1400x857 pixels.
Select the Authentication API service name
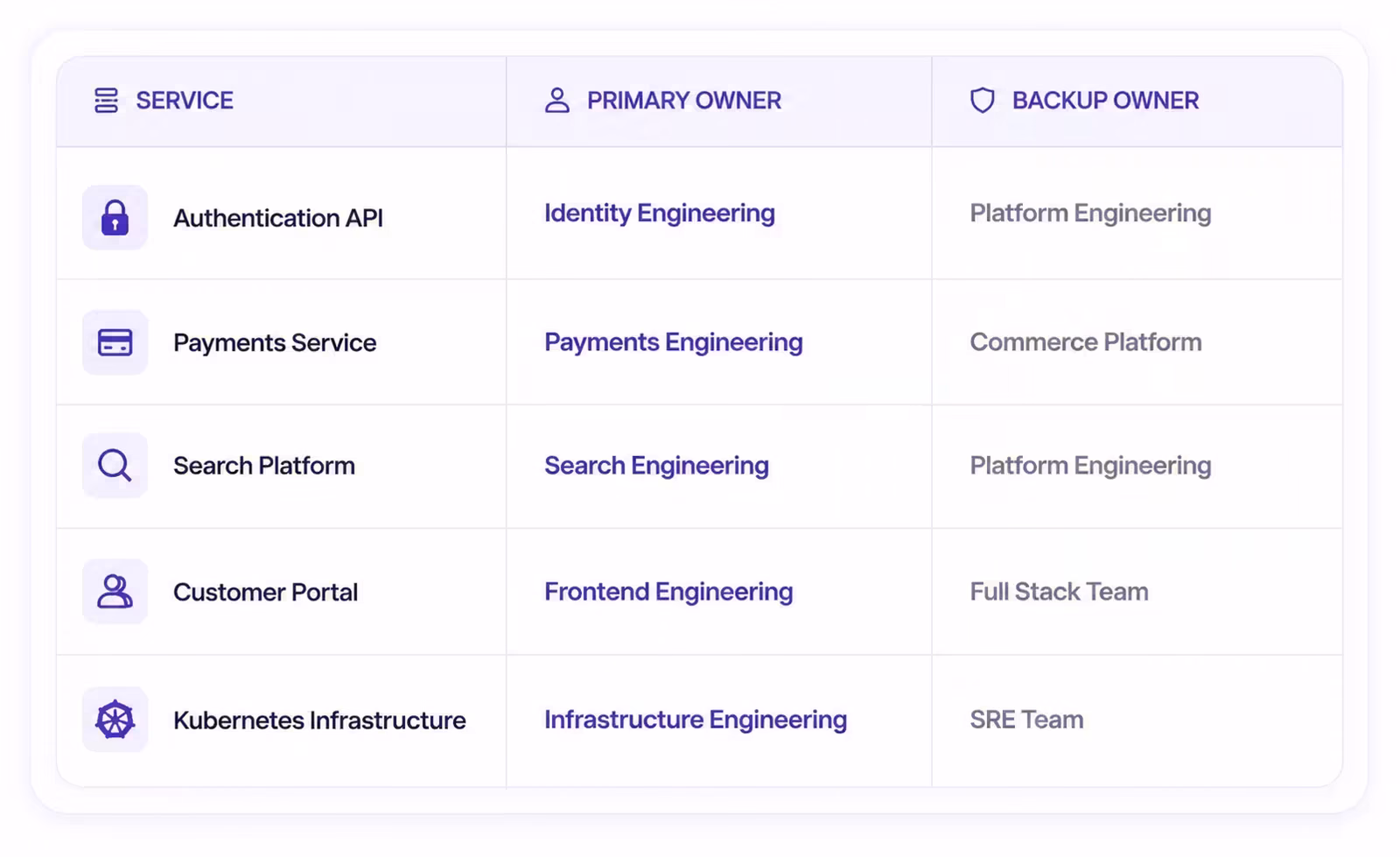click(278, 218)
